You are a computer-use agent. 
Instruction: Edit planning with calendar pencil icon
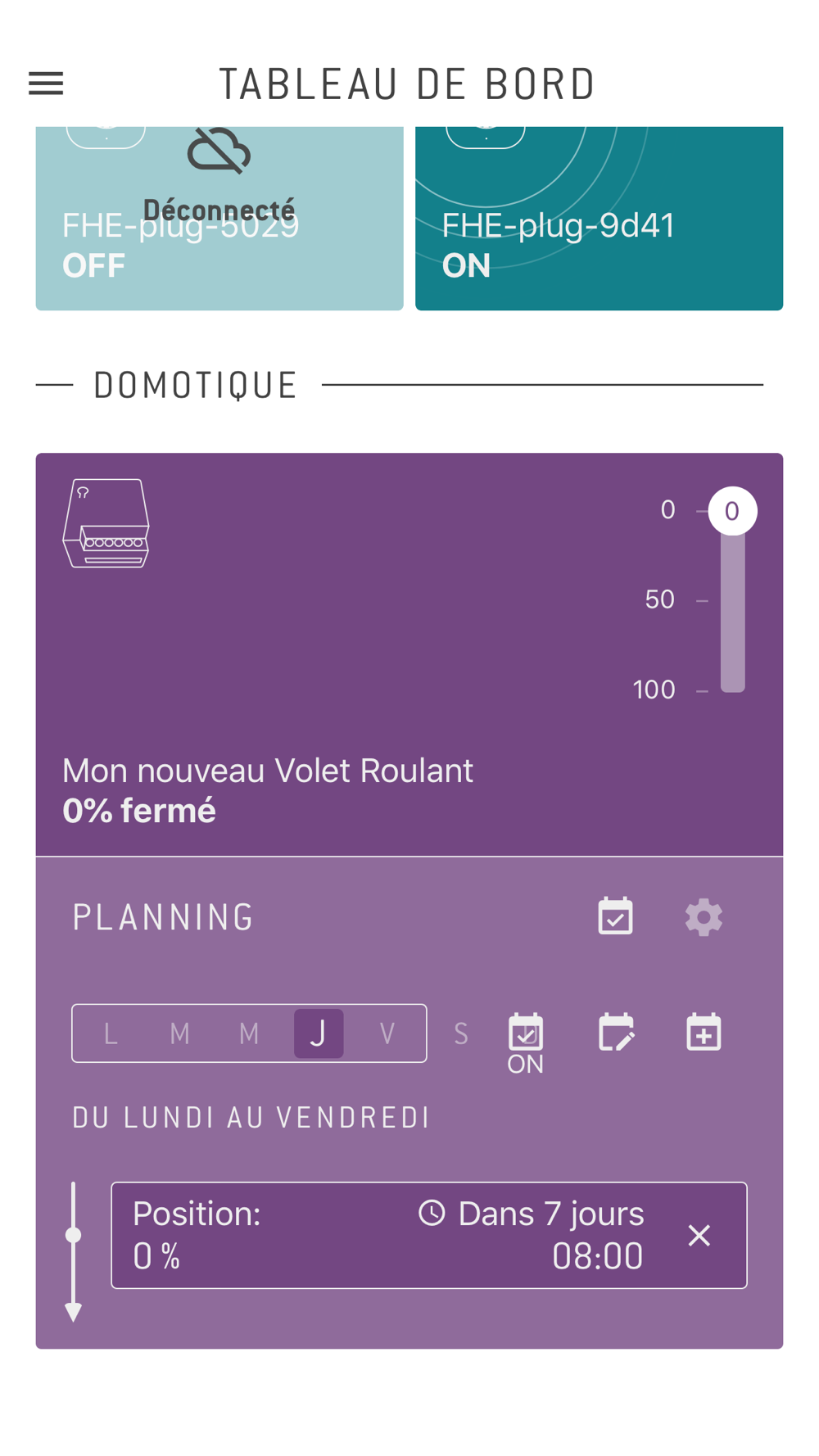coord(616,1032)
